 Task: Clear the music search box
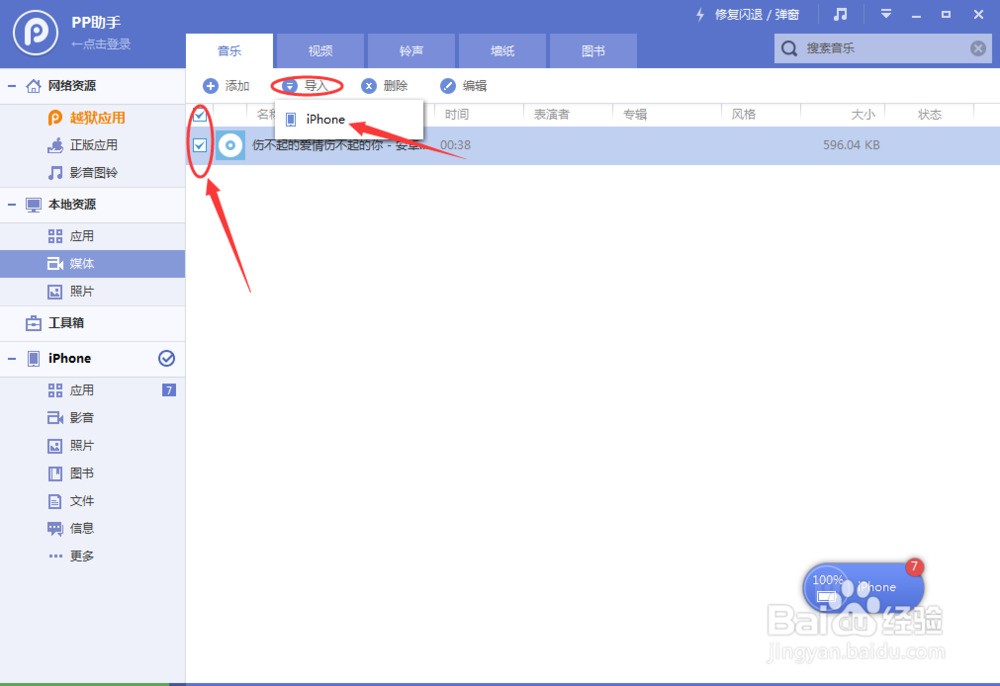(x=978, y=48)
